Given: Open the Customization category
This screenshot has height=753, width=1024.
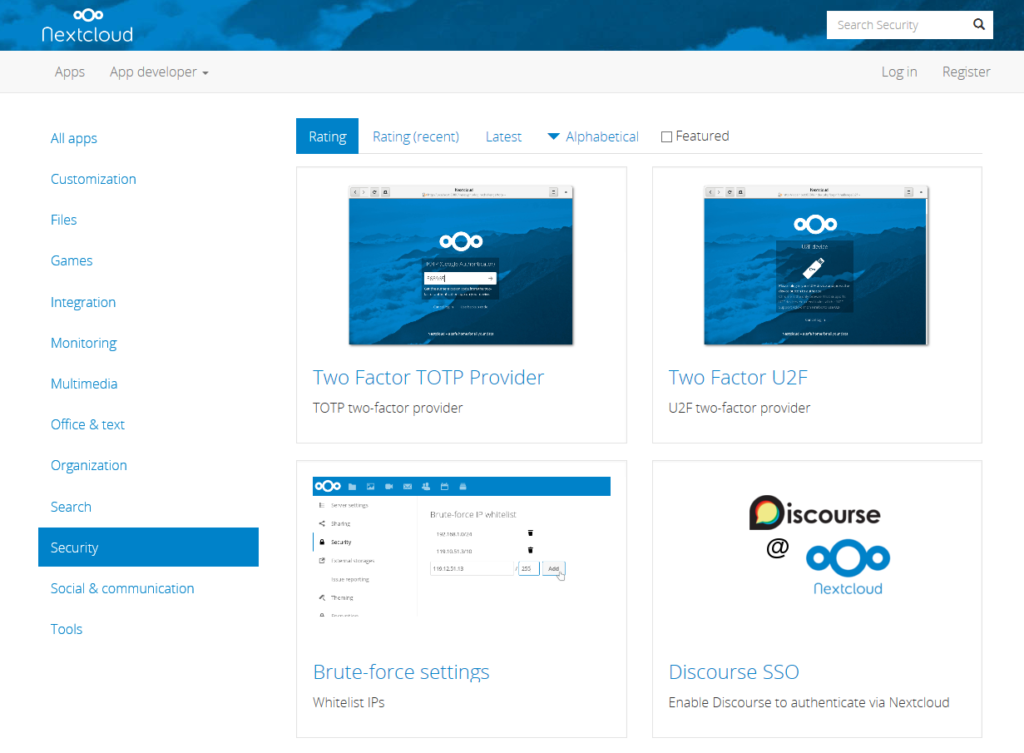Looking at the screenshot, I should (93, 179).
